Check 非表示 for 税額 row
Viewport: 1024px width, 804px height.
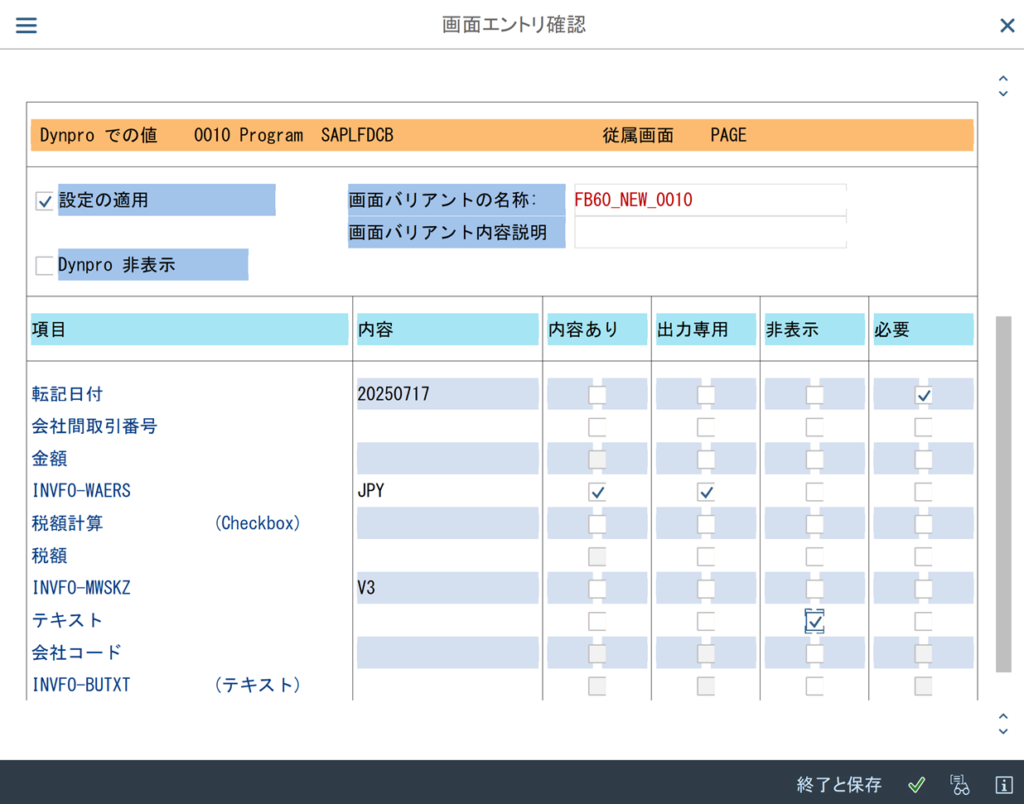point(814,556)
